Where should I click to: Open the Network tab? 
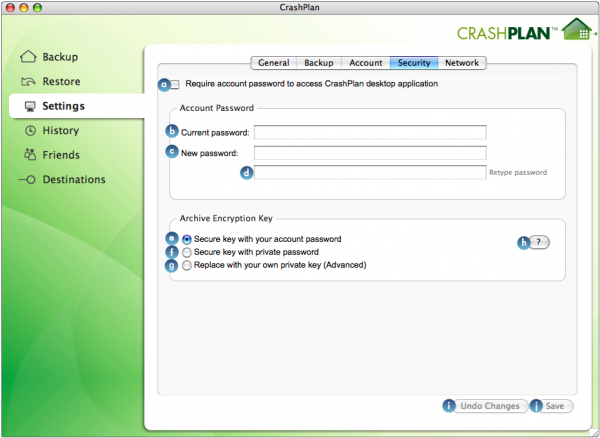462,63
